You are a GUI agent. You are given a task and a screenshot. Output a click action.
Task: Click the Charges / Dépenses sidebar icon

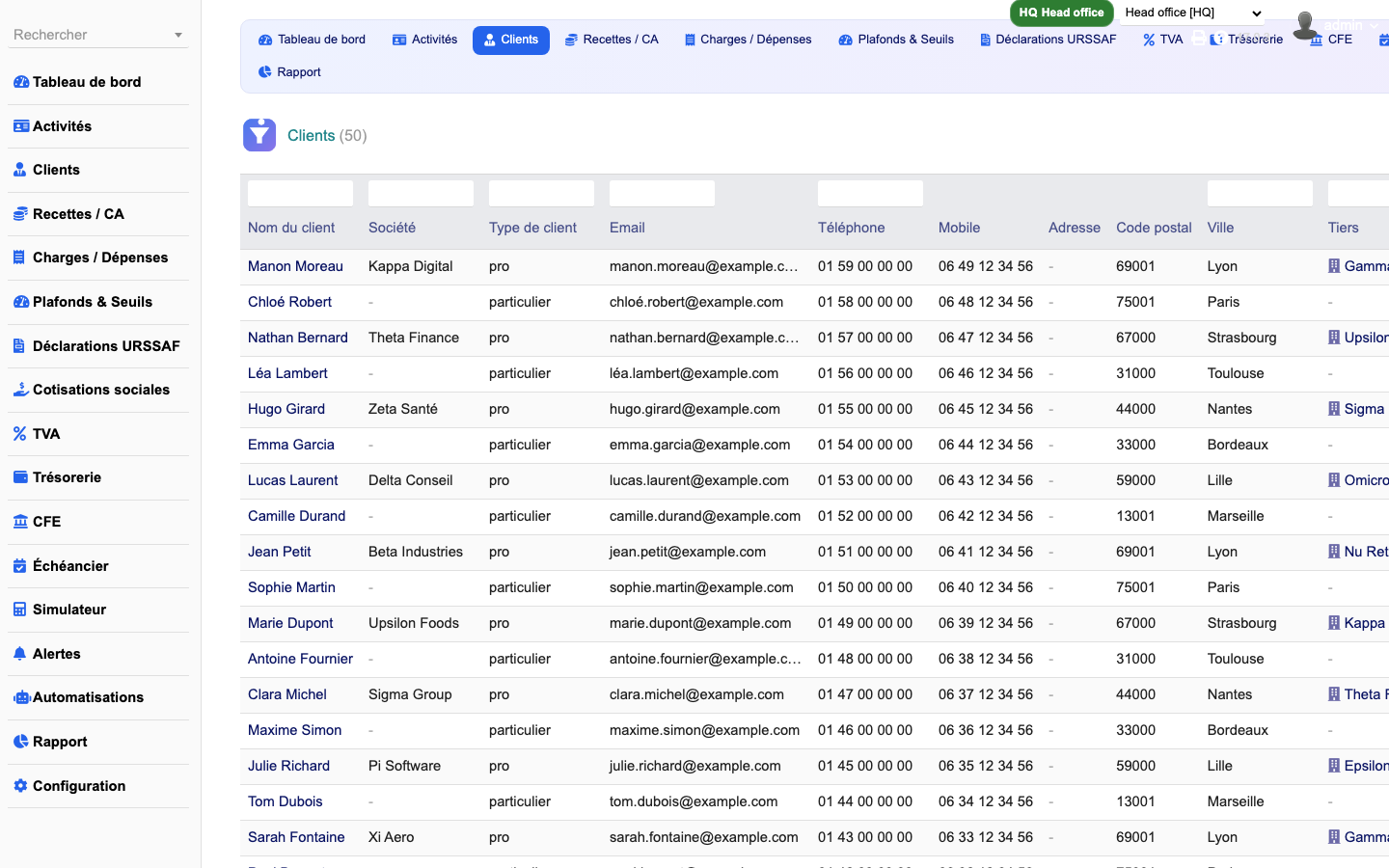(x=19, y=258)
